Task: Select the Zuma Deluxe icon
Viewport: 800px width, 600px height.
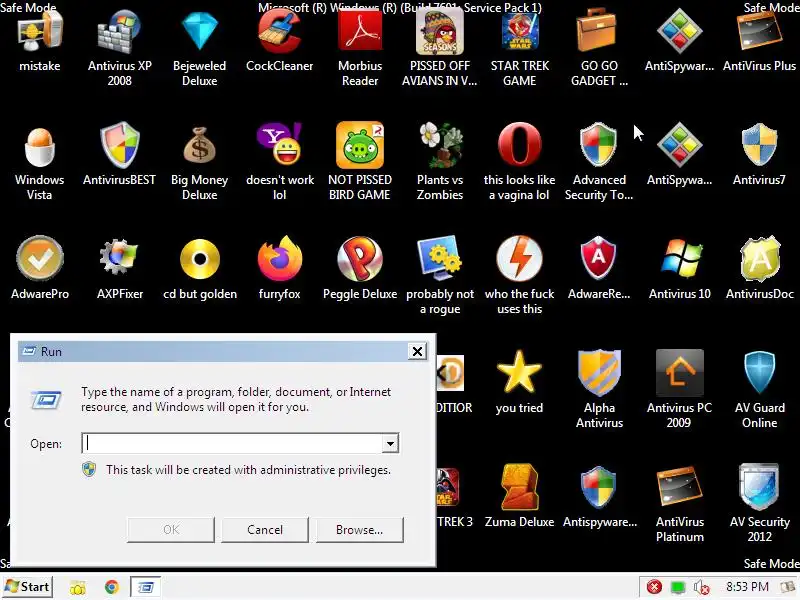Action: [x=519, y=487]
